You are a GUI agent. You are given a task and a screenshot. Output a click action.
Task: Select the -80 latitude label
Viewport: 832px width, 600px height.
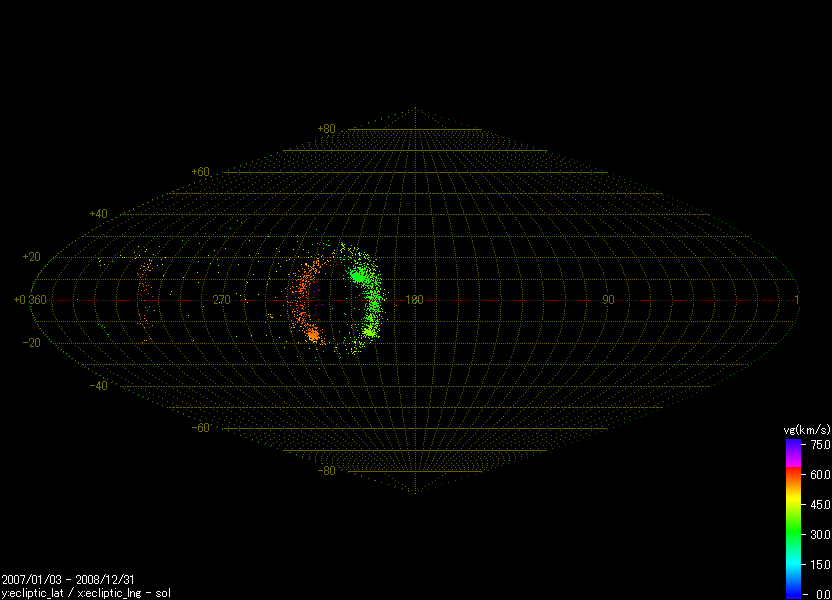pos(326,471)
